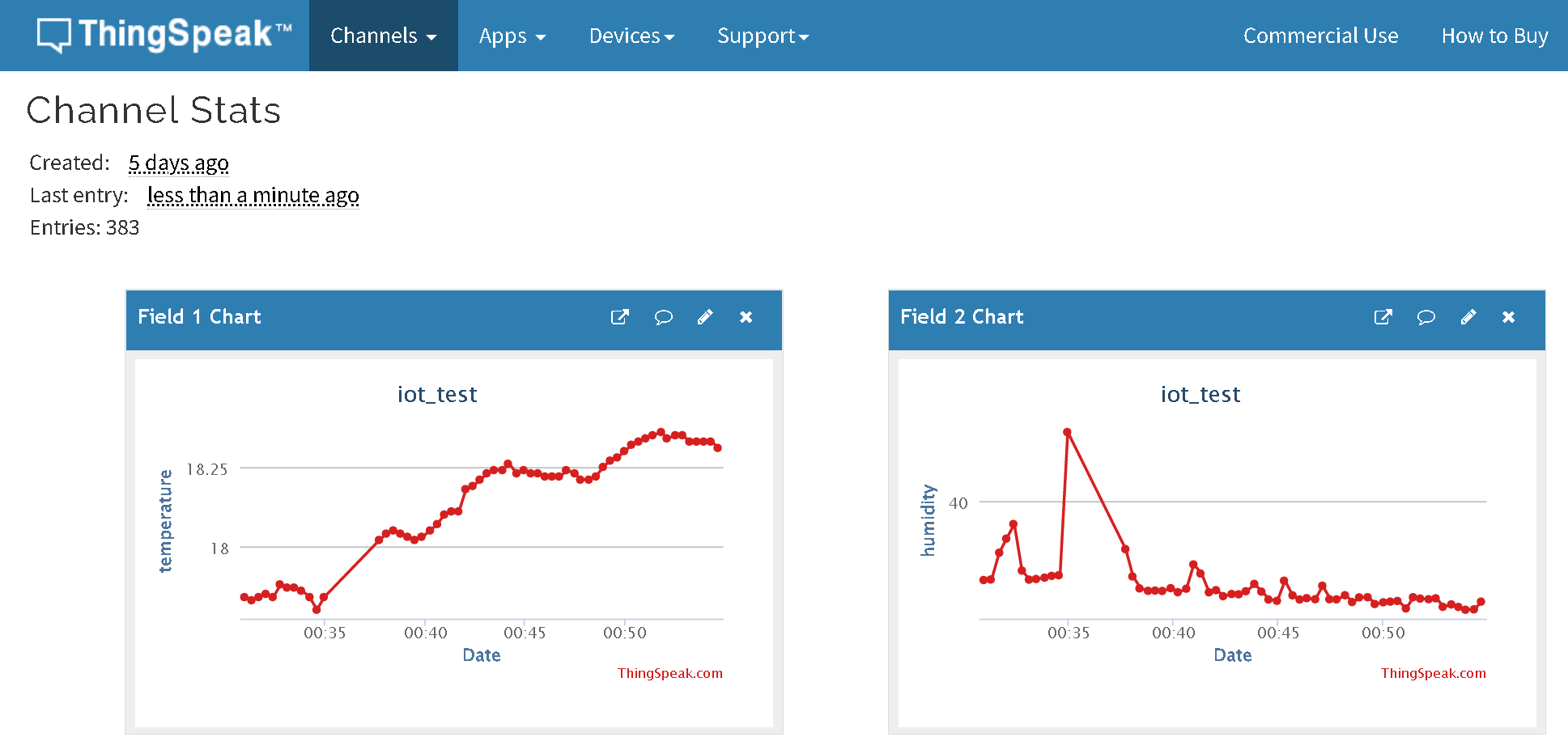The image size is (1568, 754).
Task: Open the Support dropdown menu
Action: (x=763, y=36)
